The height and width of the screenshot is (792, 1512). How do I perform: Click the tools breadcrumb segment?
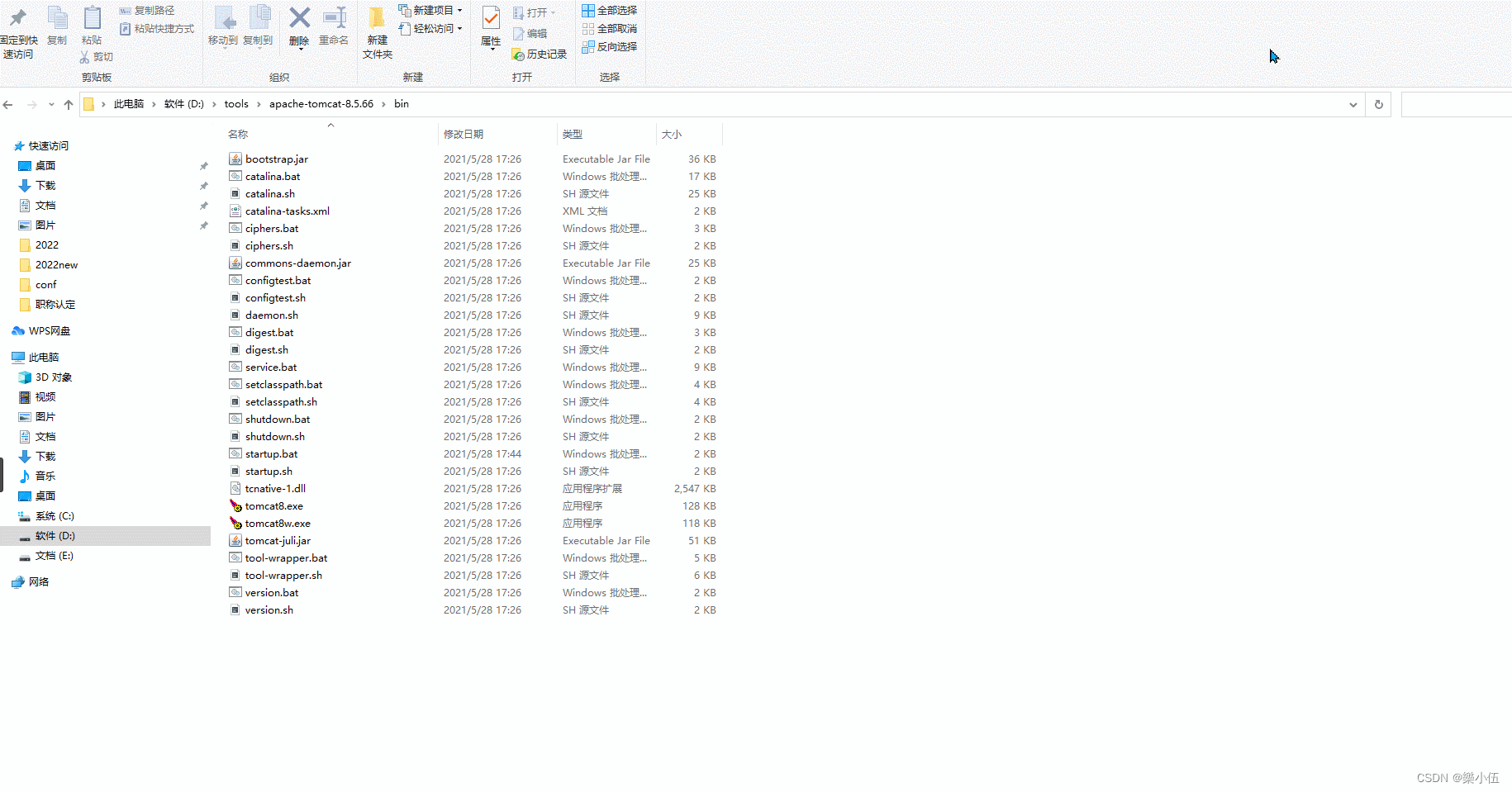pos(236,104)
